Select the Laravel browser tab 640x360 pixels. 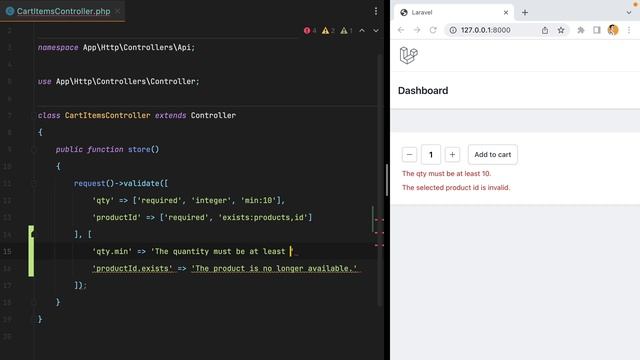pyautogui.click(x=453, y=12)
